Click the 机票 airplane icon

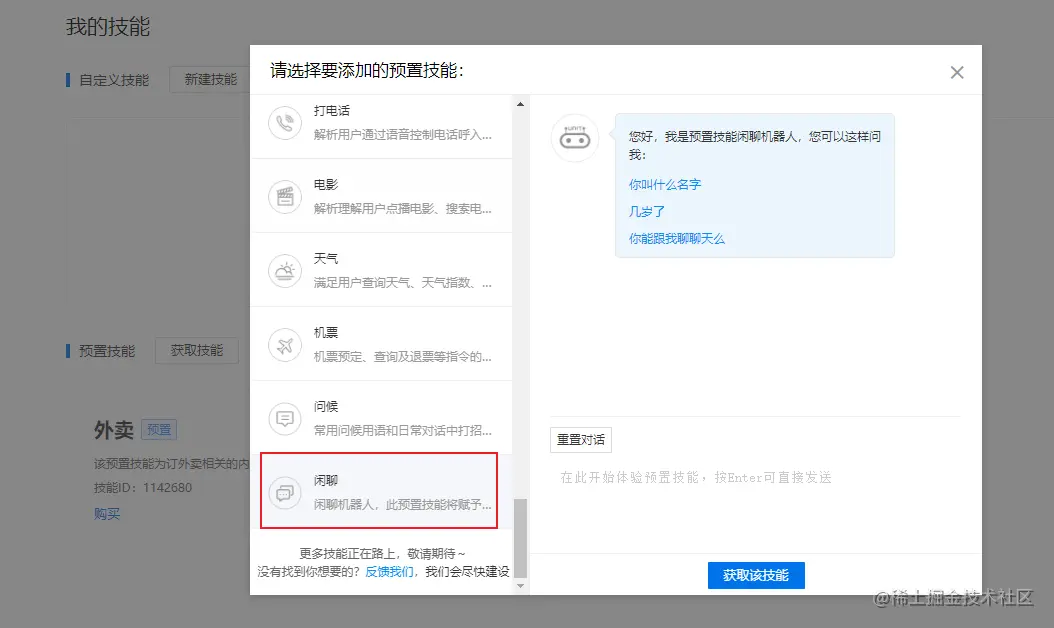[x=285, y=345]
